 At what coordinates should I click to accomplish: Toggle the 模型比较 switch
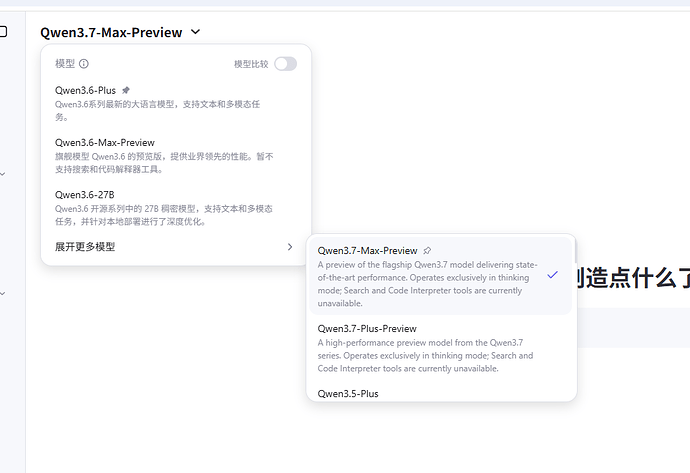point(285,64)
